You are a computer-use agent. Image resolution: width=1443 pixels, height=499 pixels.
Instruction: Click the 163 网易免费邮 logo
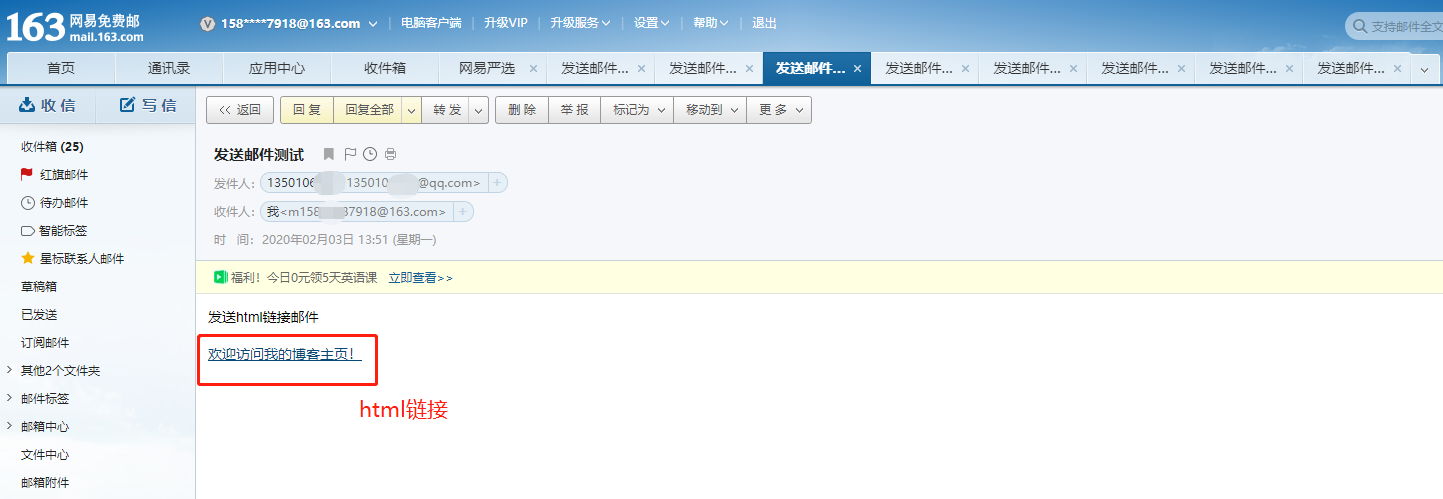(x=75, y=25)
